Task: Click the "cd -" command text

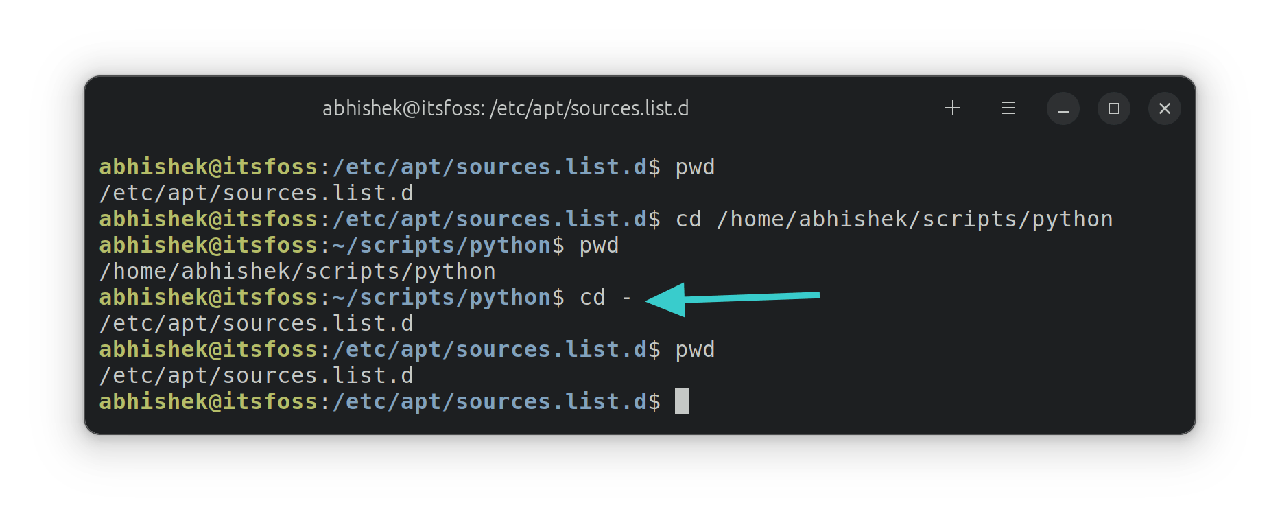Action: point(606,298)
